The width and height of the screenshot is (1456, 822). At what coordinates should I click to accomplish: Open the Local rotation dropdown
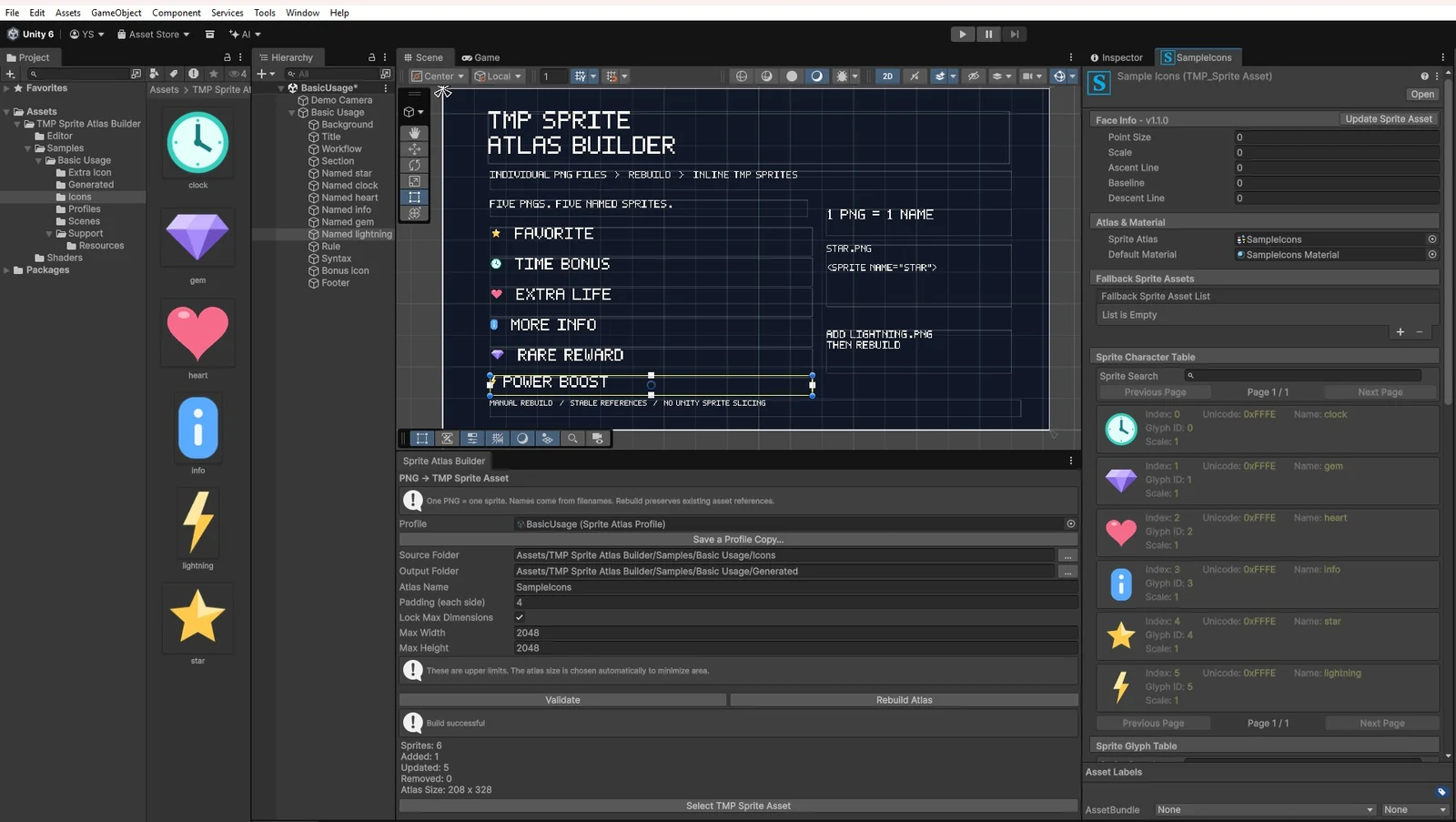tap(498, 76)
